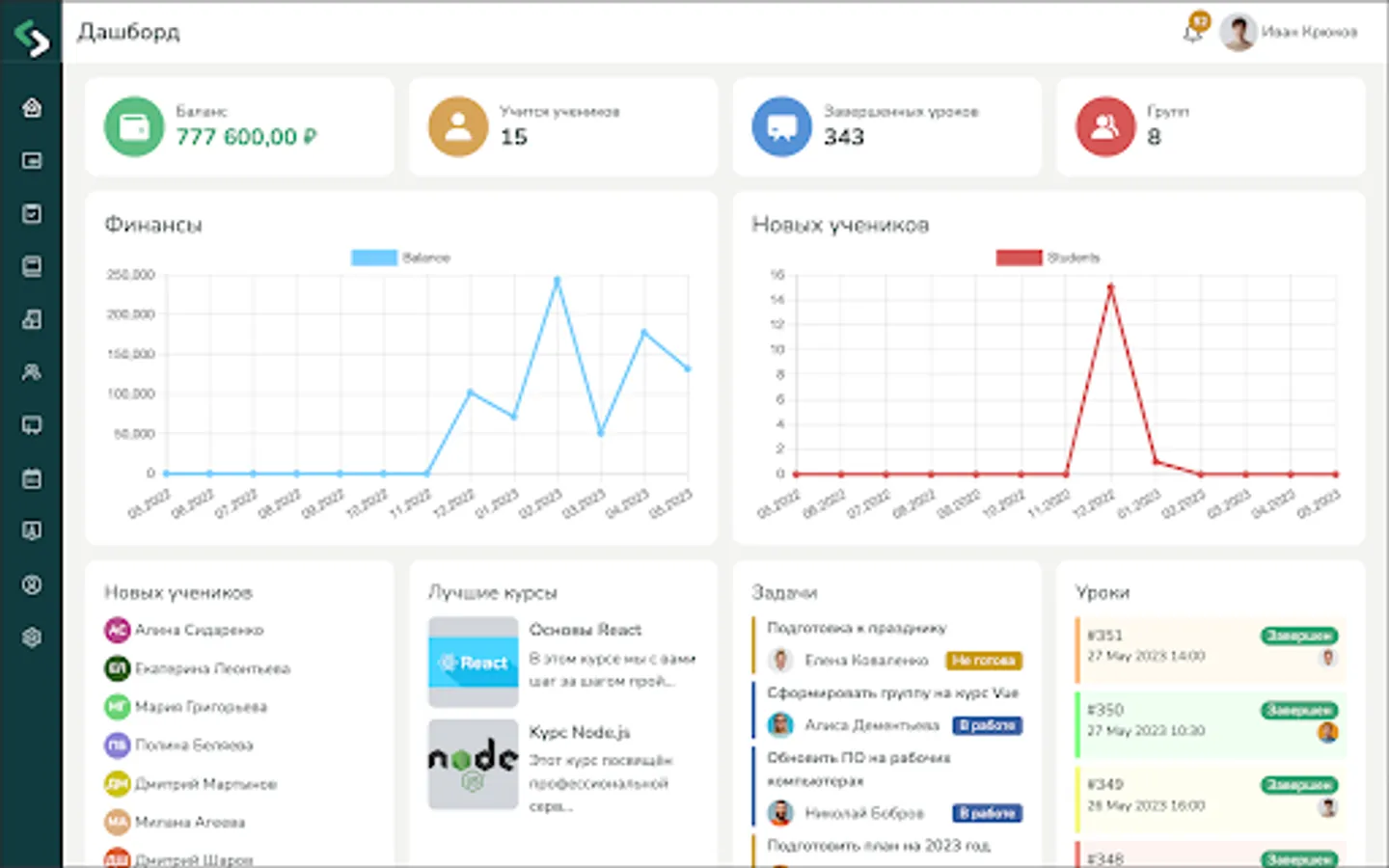Open the users group sidebar icon
1389x868 pixels.
click(32, 372)
